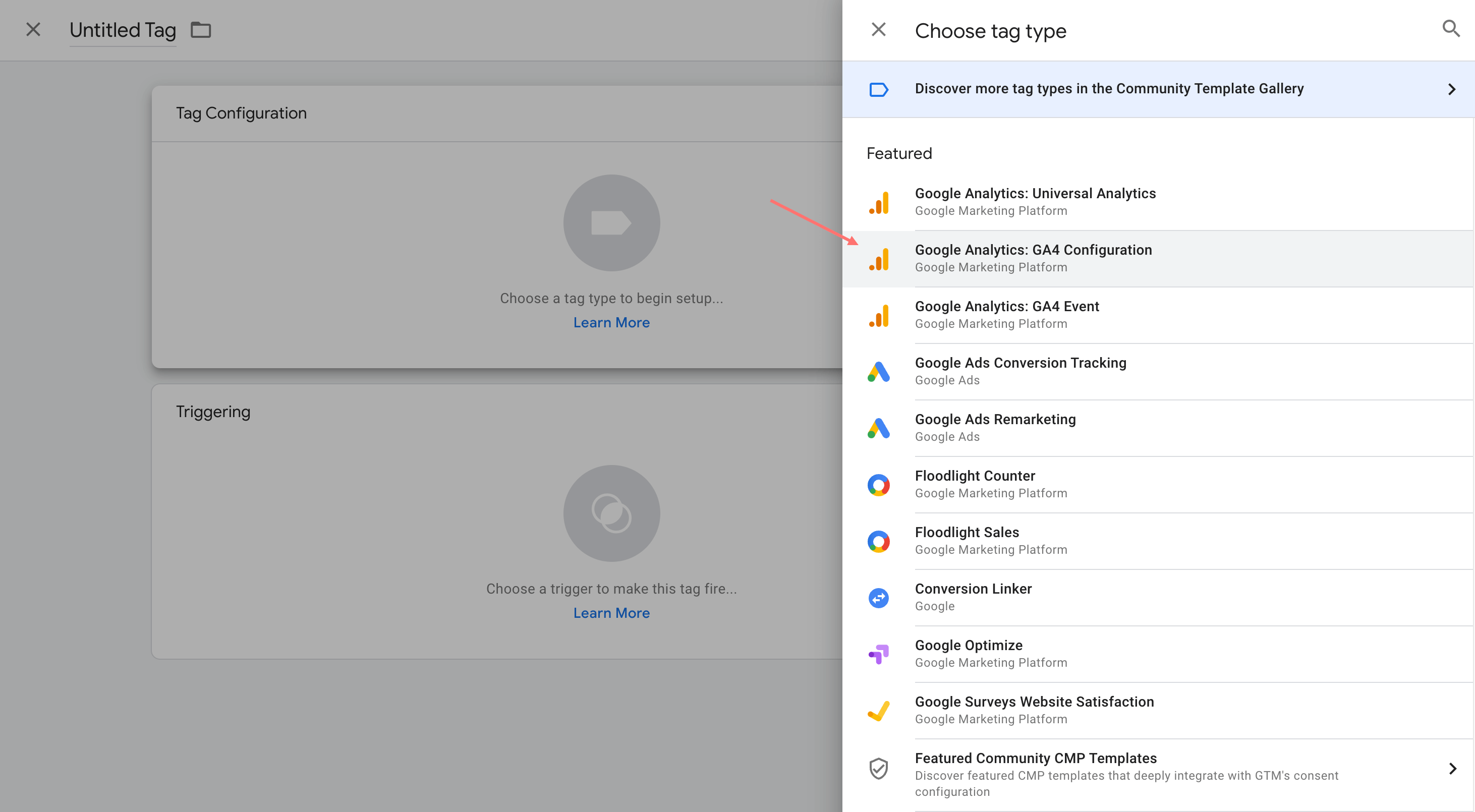Image resolution: width=1475 pixels, height=812 pixels.
Task: Click 'Choose a trigger to make this tag fire...' text
Action: [x=611, y=589]
